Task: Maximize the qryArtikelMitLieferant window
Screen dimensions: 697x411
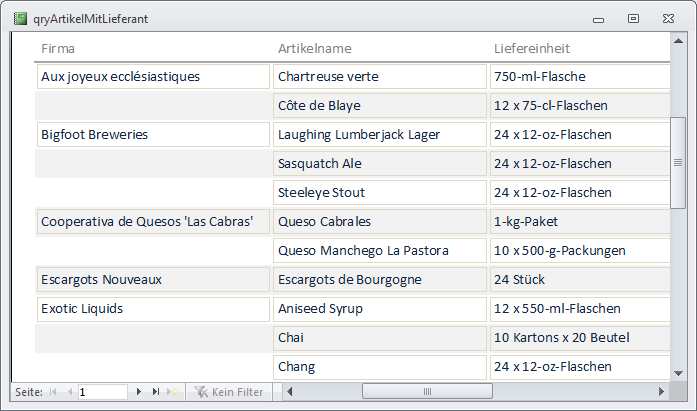Action: (x=633, y=18)
